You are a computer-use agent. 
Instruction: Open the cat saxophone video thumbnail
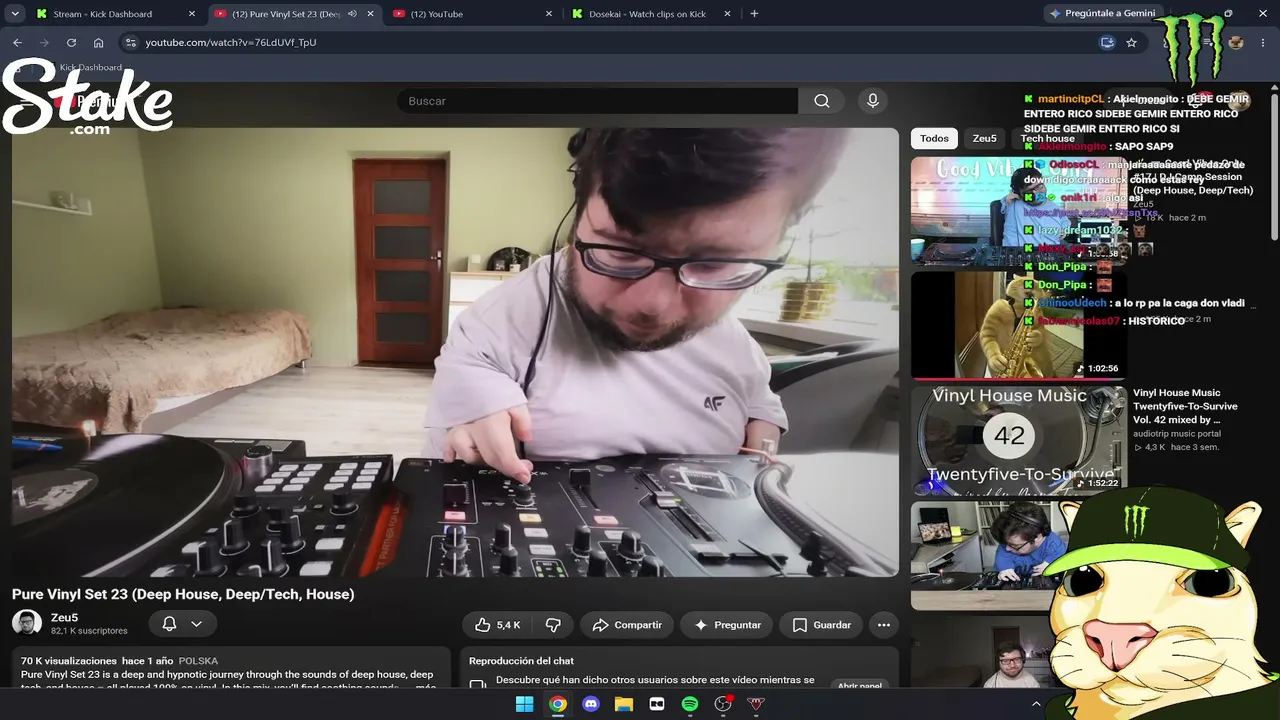(1018, 325)
